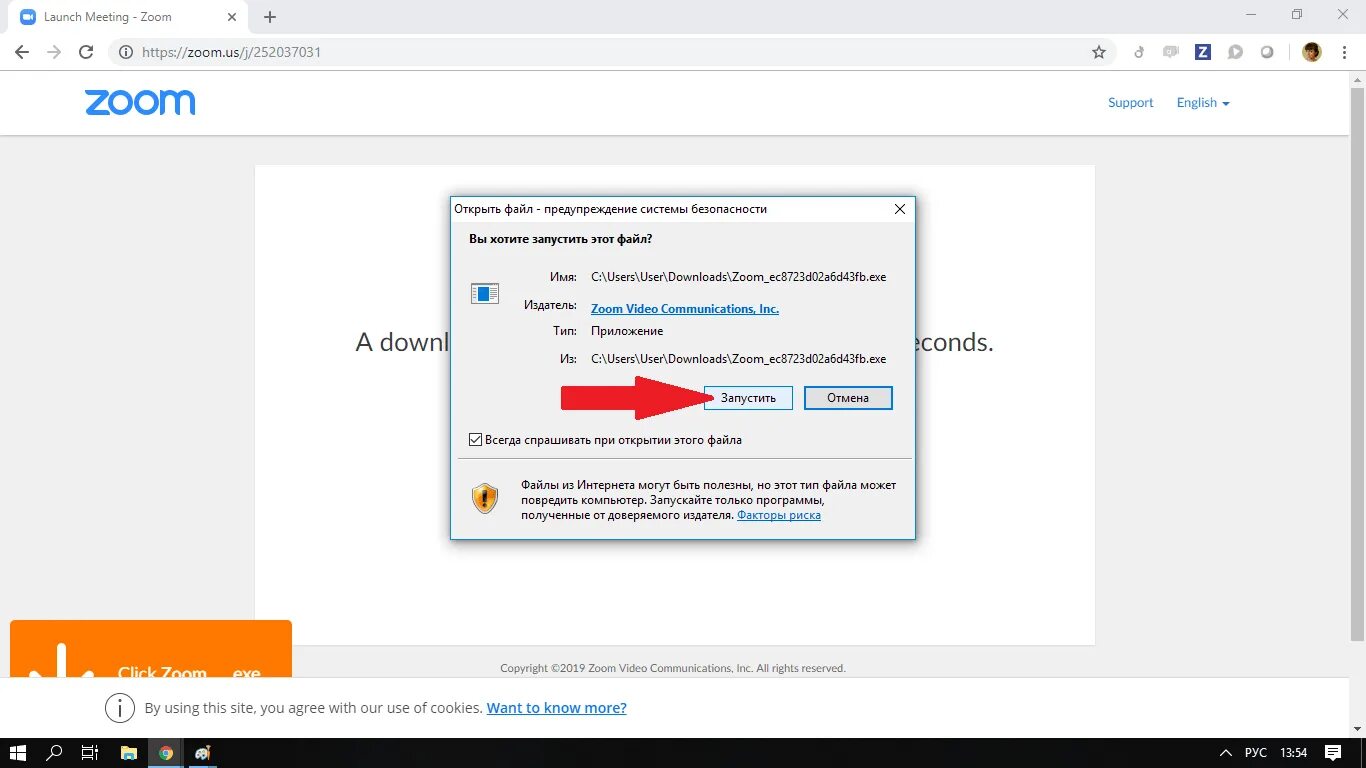This screenshot has width=1366, height=768.
Task: Open the Windows notification center
Action: pos(1333,753)
